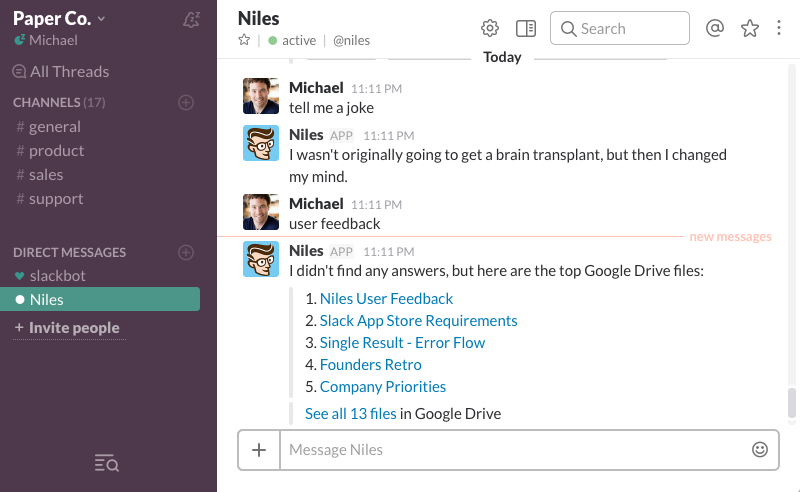
Task: Click the attach plus button in message box
Action: click(x=259, y=450)
